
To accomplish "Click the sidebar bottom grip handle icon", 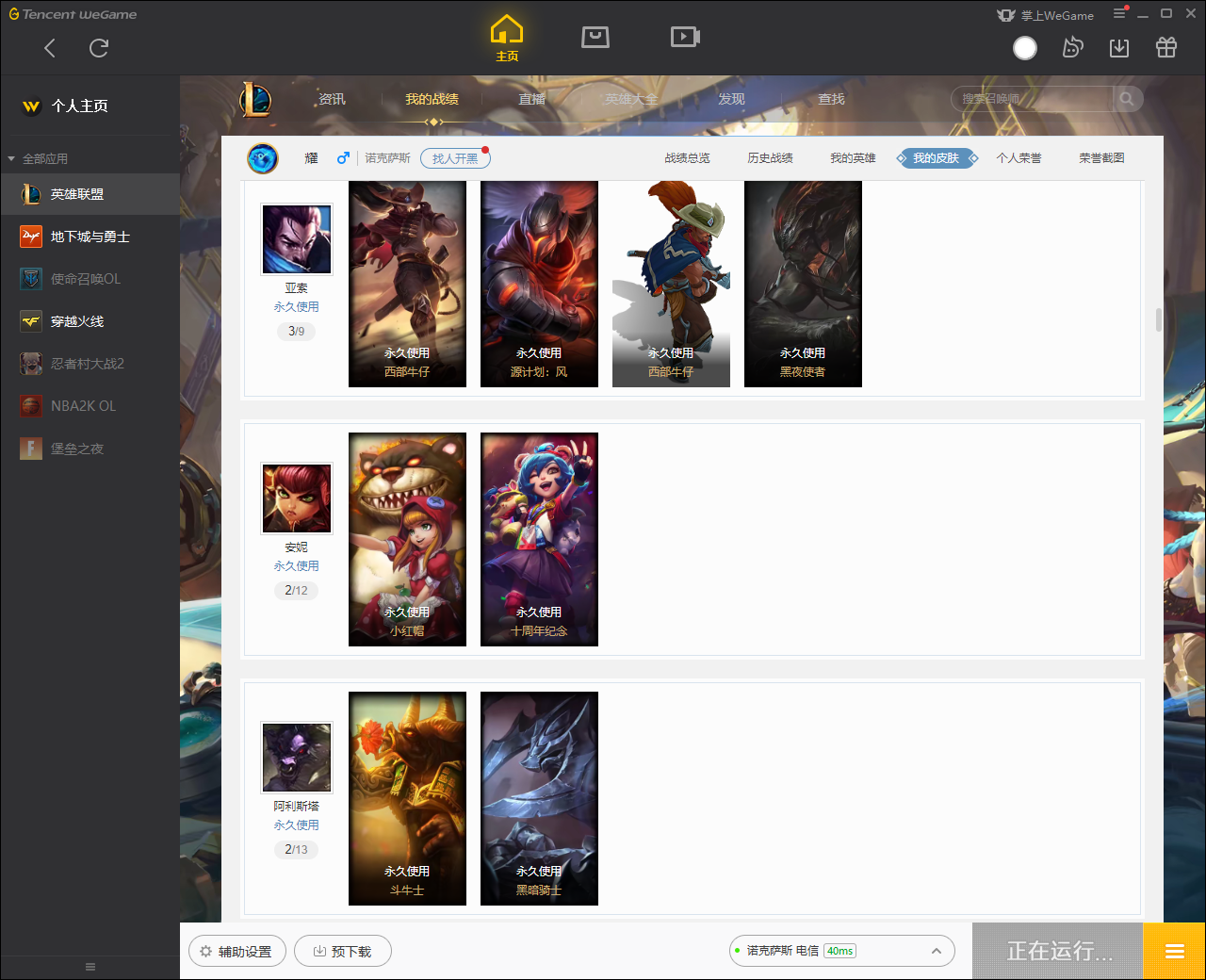I will pos(90,967).
